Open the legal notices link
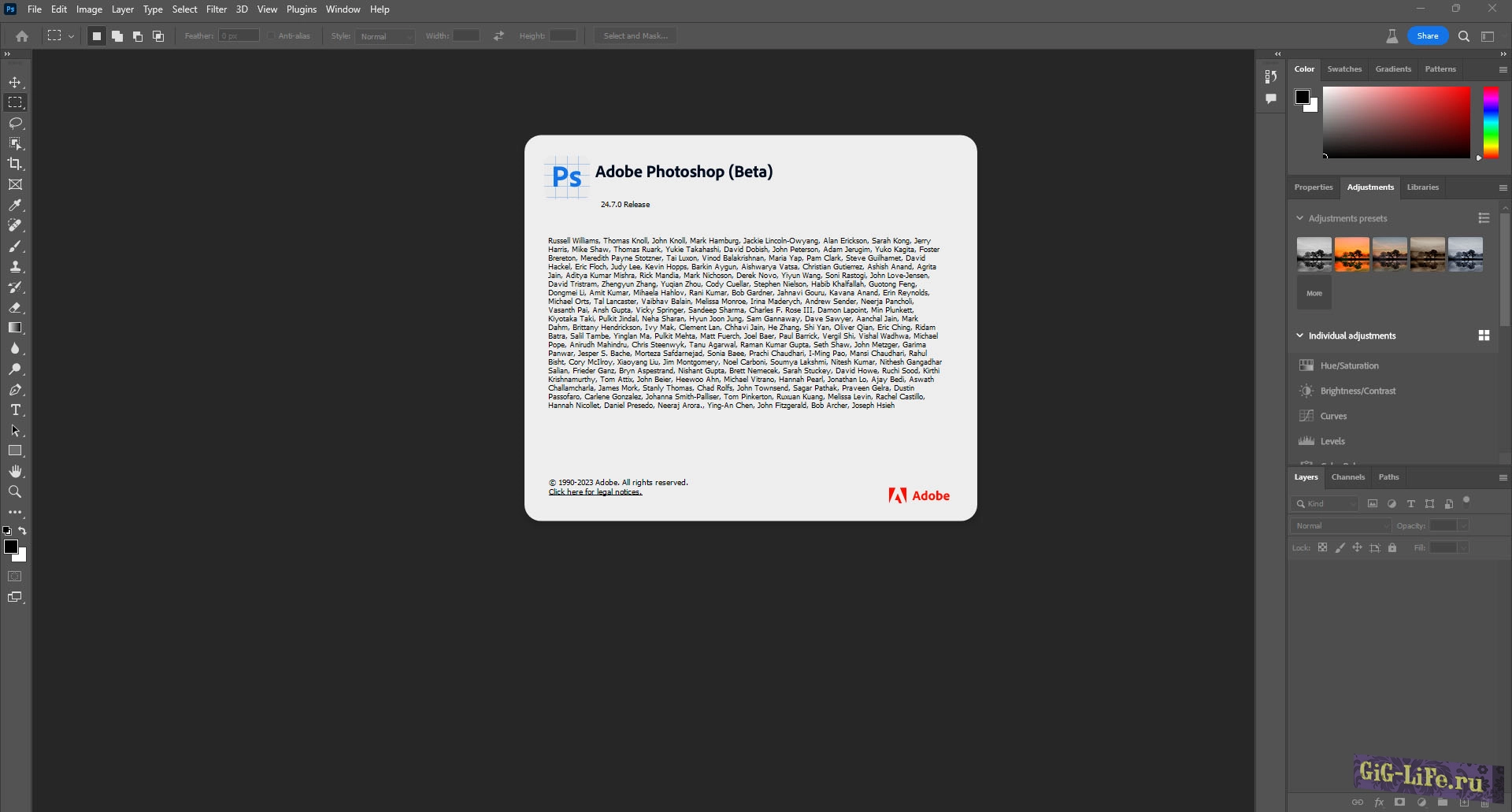This screenshot has width=1512, height=812. coord(595,492)
